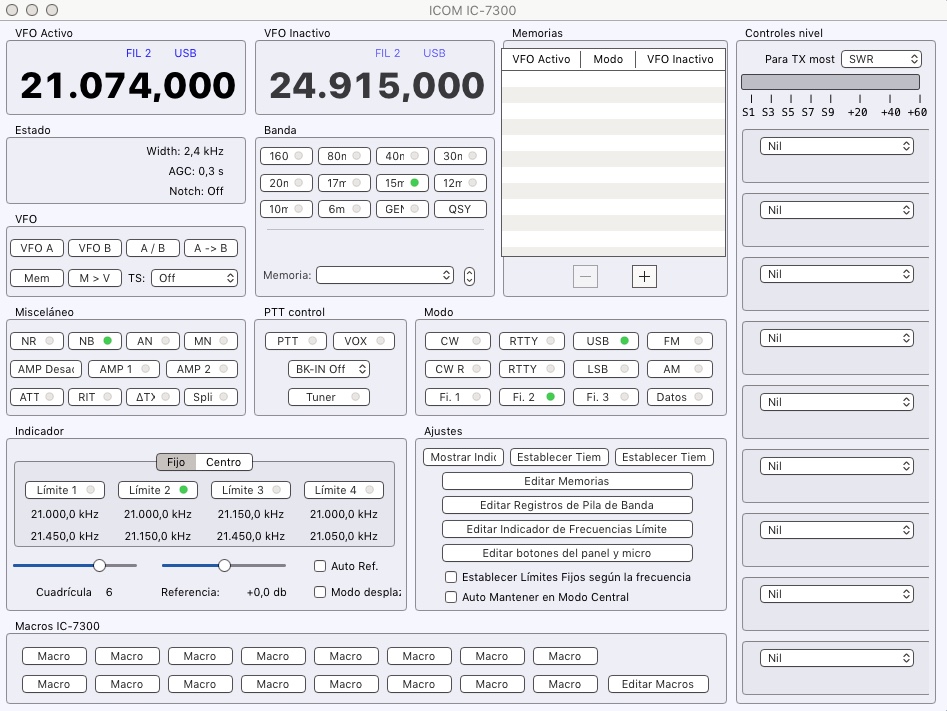Click the inactive VFO frequency 24.915,000
The height and width of the screenshot is (711, 947).
pos(377,85)
